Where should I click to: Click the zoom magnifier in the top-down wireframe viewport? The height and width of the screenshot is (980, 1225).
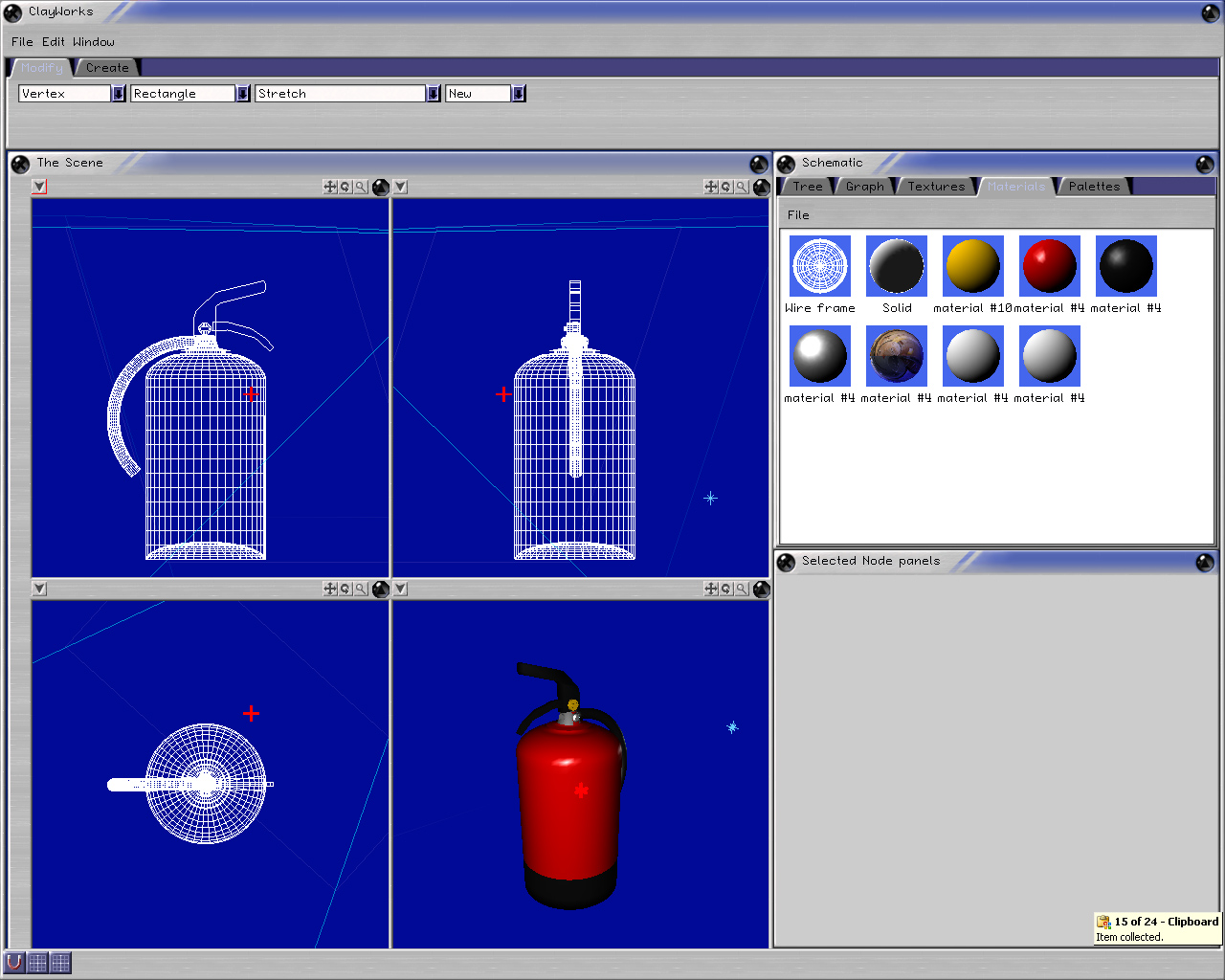tap(361, 589)
